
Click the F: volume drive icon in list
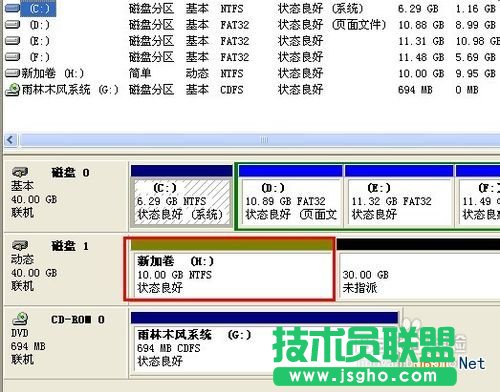click(x=13, y=57)
